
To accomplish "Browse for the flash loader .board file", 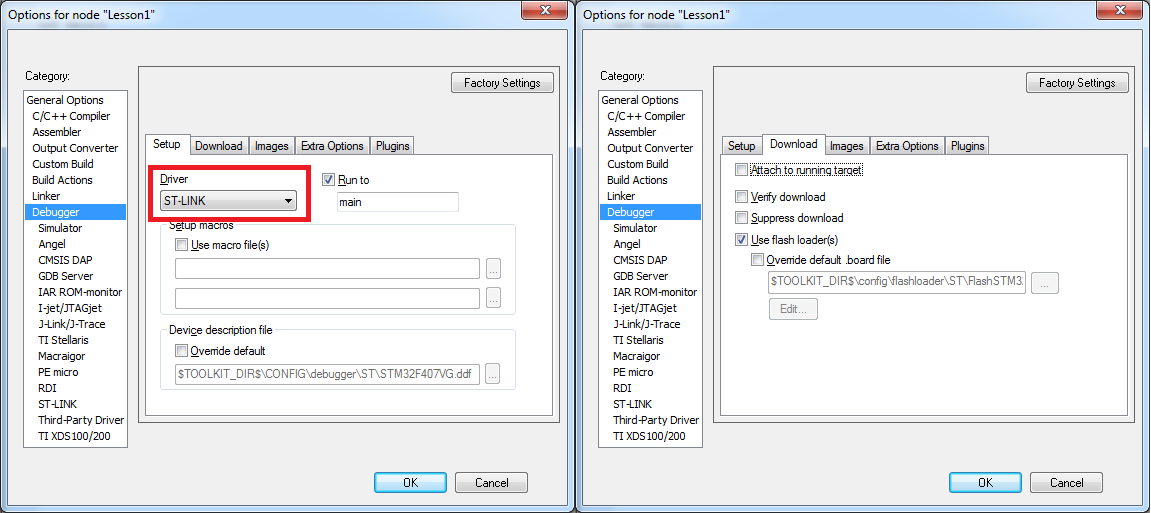I will [x=1045, y=283].
